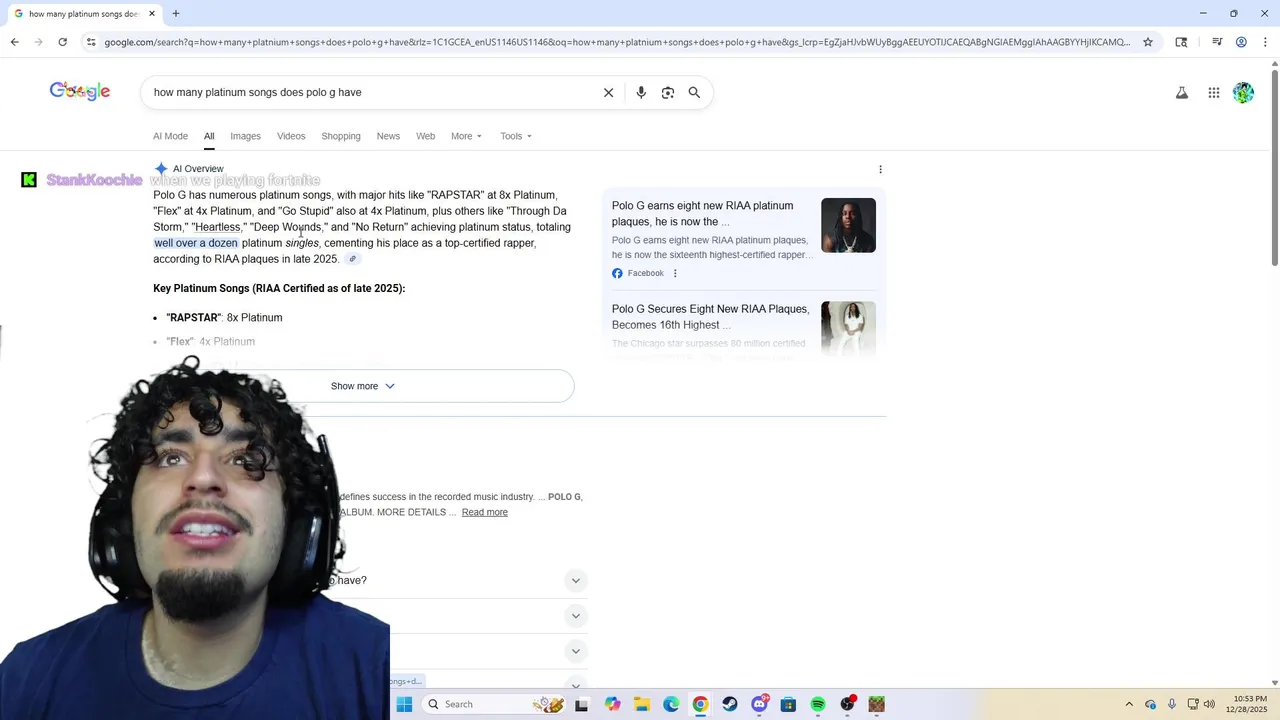
Task: Expand AI Overview with Show more
Action: (x=363, y=386)
